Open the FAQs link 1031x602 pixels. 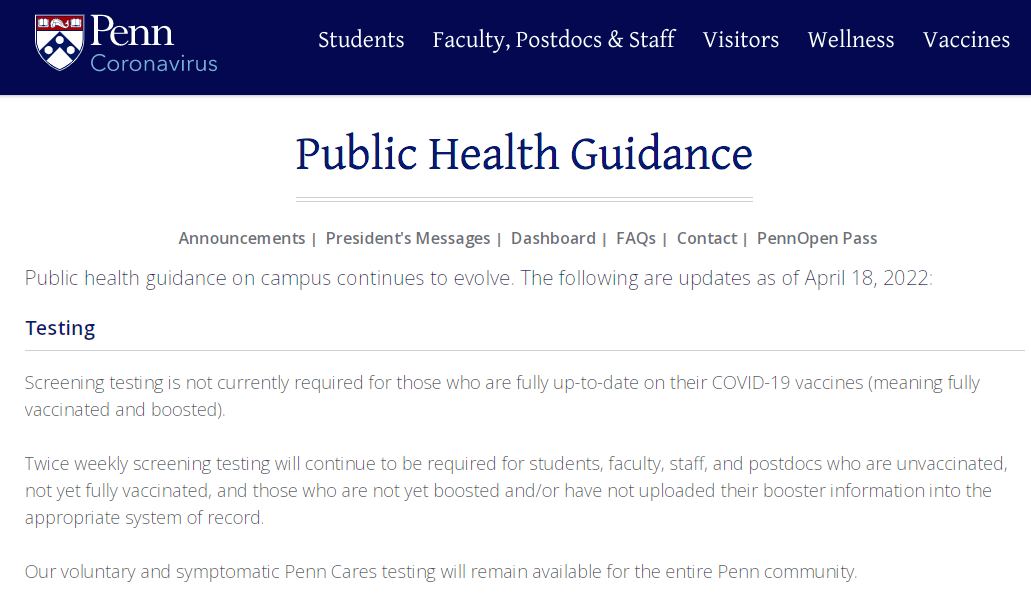[x=635, y=238]
